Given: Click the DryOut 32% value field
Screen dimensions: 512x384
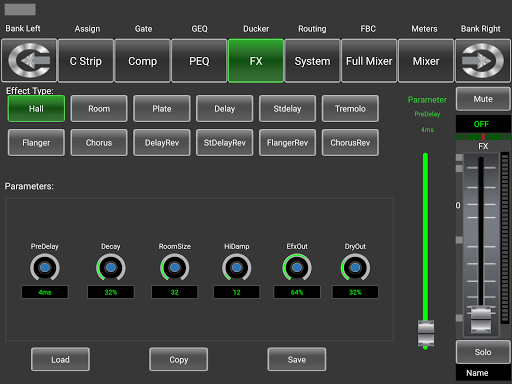Looking at the screenshot, I should 355,292.
